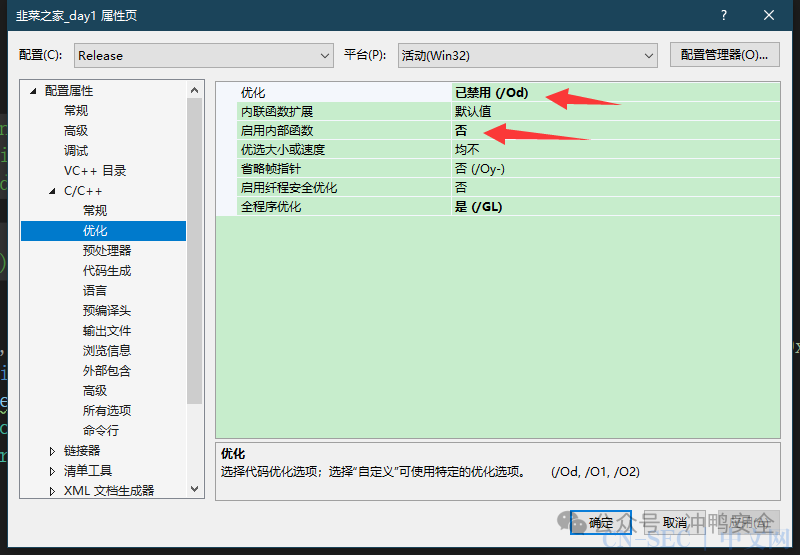800x555 pixels.
Task: Click the 均不 value cell
Action: 616,149
